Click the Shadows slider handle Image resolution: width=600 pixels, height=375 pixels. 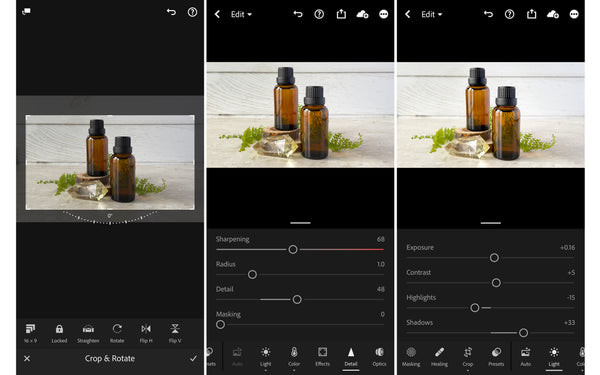click(523, 333)
